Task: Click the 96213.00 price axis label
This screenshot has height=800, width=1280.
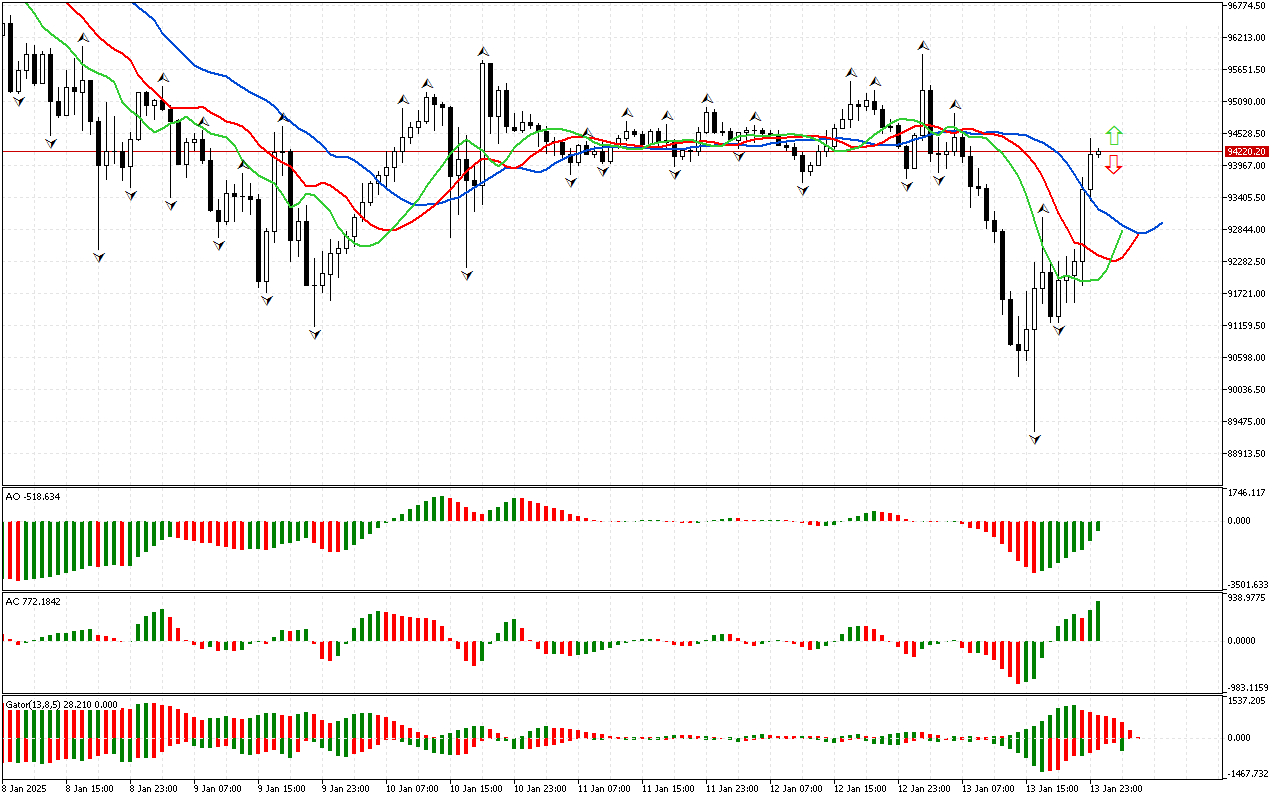Action: coord(1246,37)
